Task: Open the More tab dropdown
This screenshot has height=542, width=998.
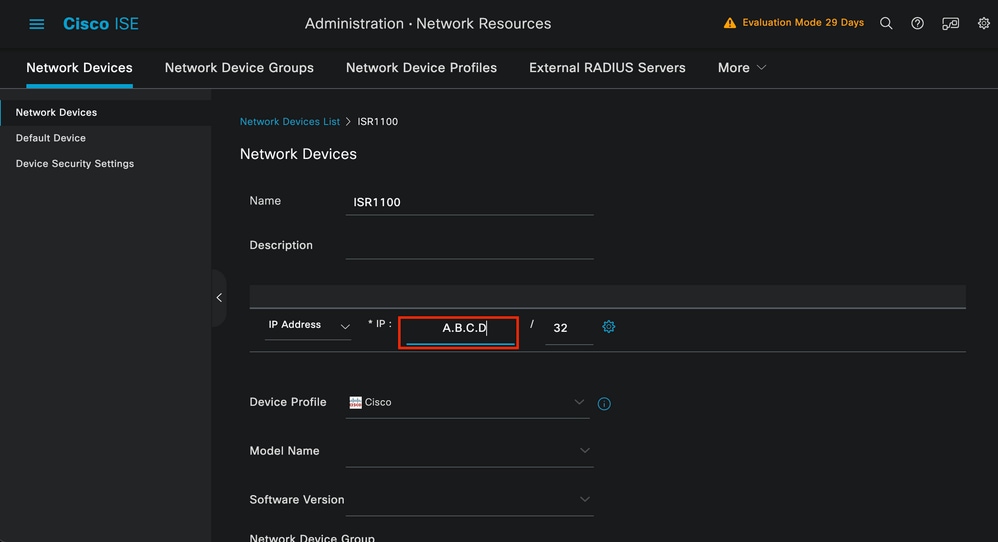Action: [741, 67]
